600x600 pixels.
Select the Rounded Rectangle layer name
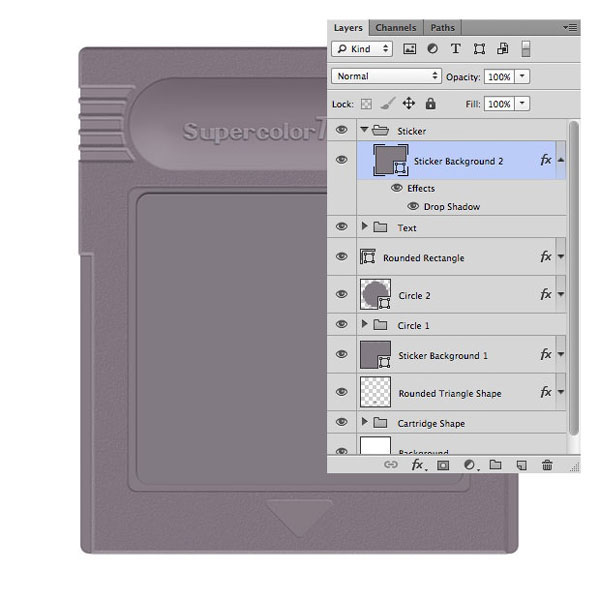(x=424, y=258)
